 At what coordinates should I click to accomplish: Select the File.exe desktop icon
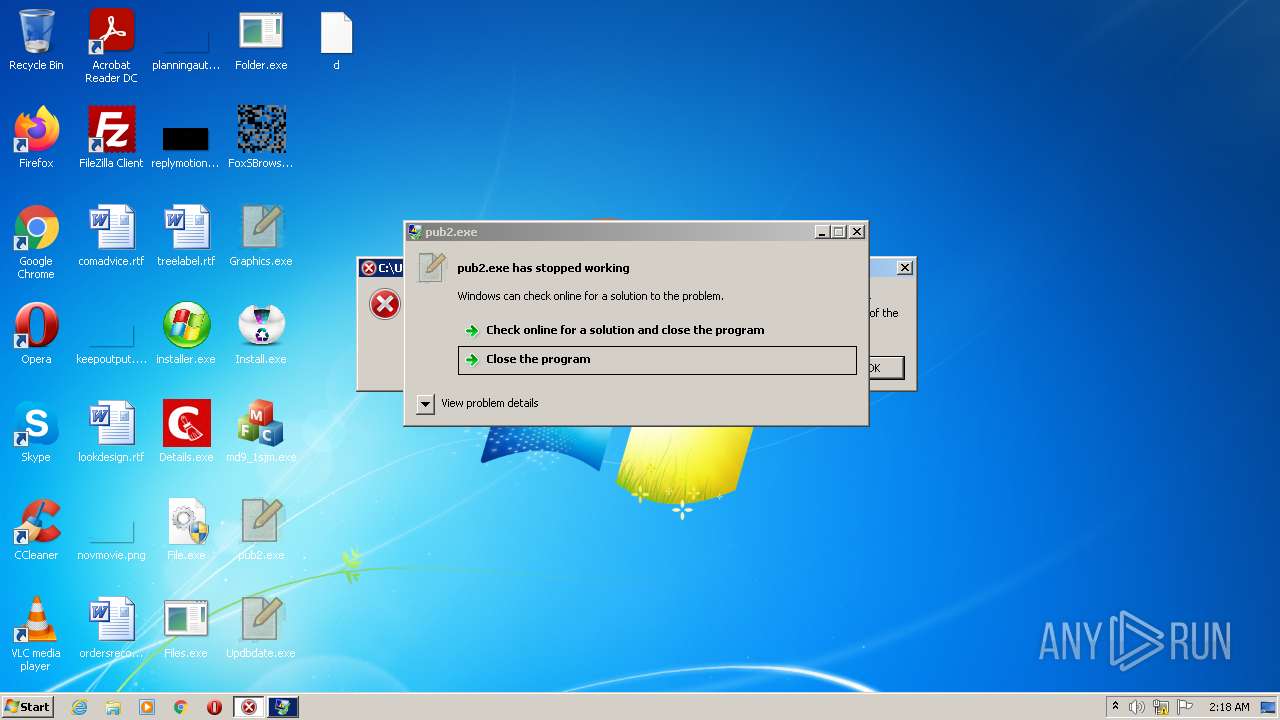point(186,530)
